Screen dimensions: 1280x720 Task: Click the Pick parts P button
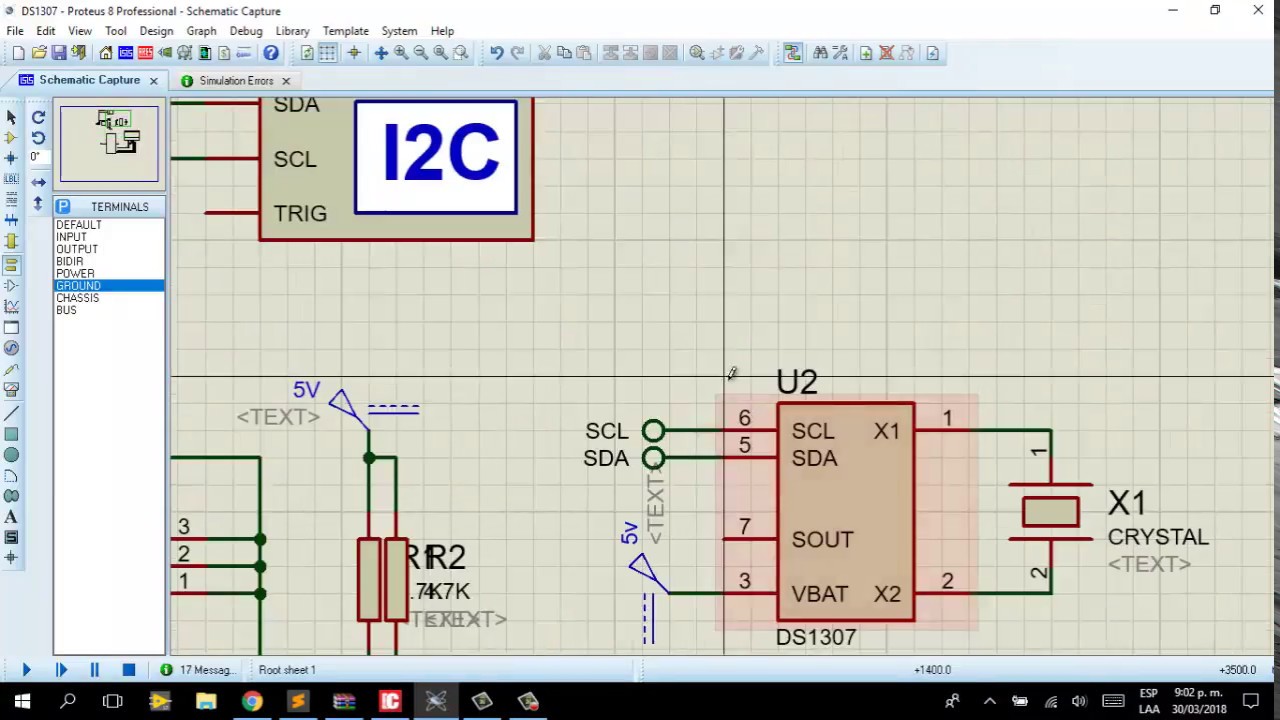pos(63,206)
